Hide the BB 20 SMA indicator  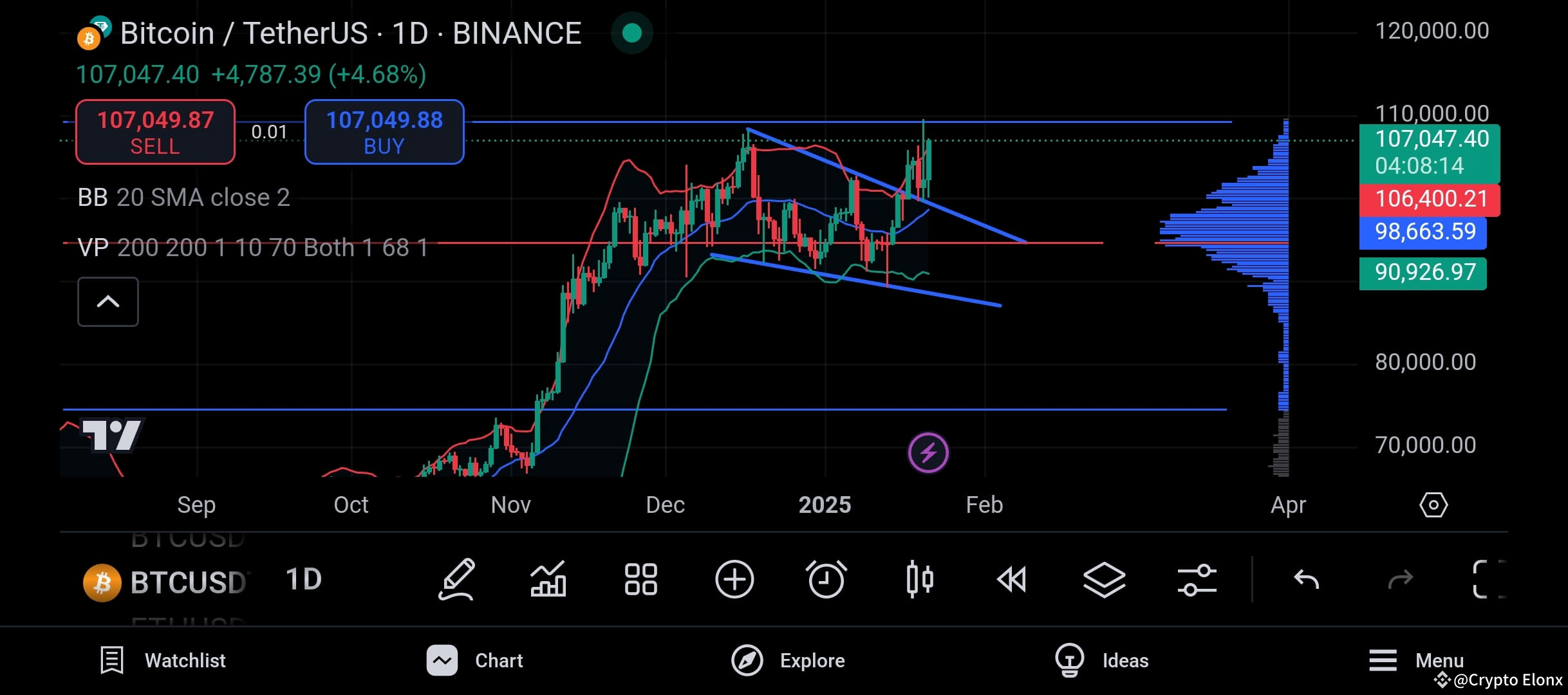(183, 197)
